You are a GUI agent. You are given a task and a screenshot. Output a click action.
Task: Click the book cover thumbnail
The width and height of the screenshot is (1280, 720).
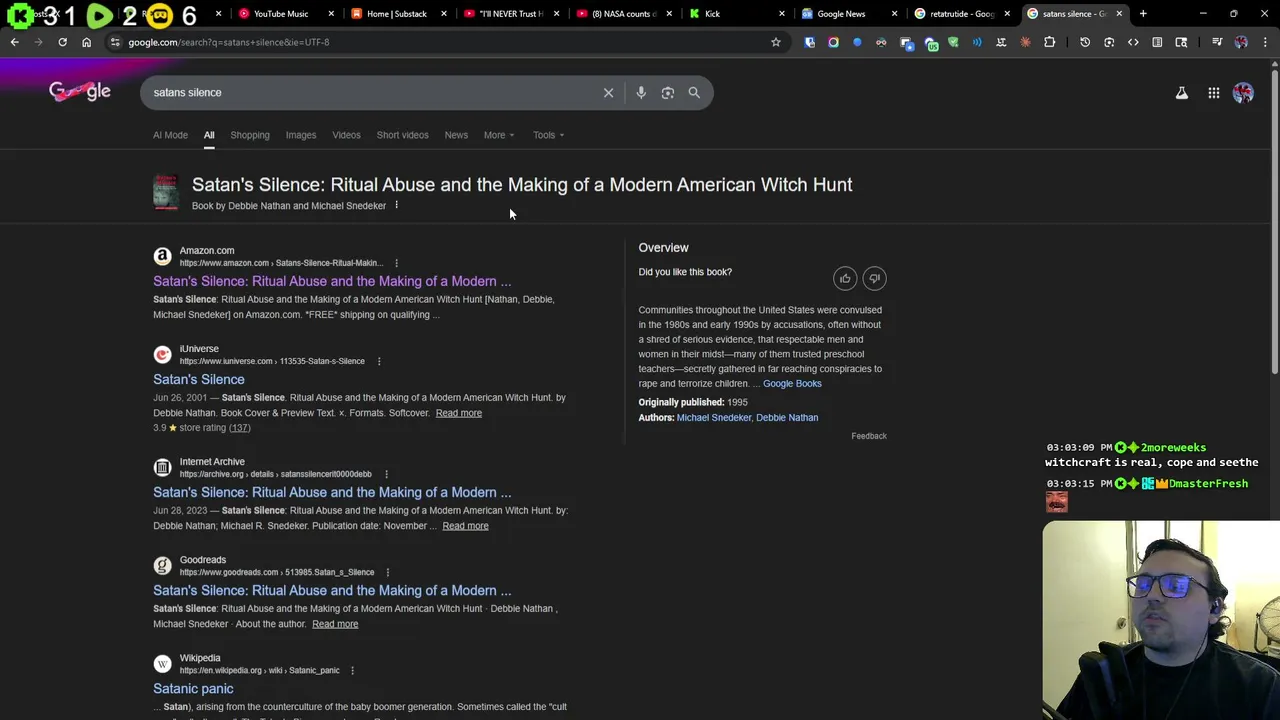pos(166,192)
